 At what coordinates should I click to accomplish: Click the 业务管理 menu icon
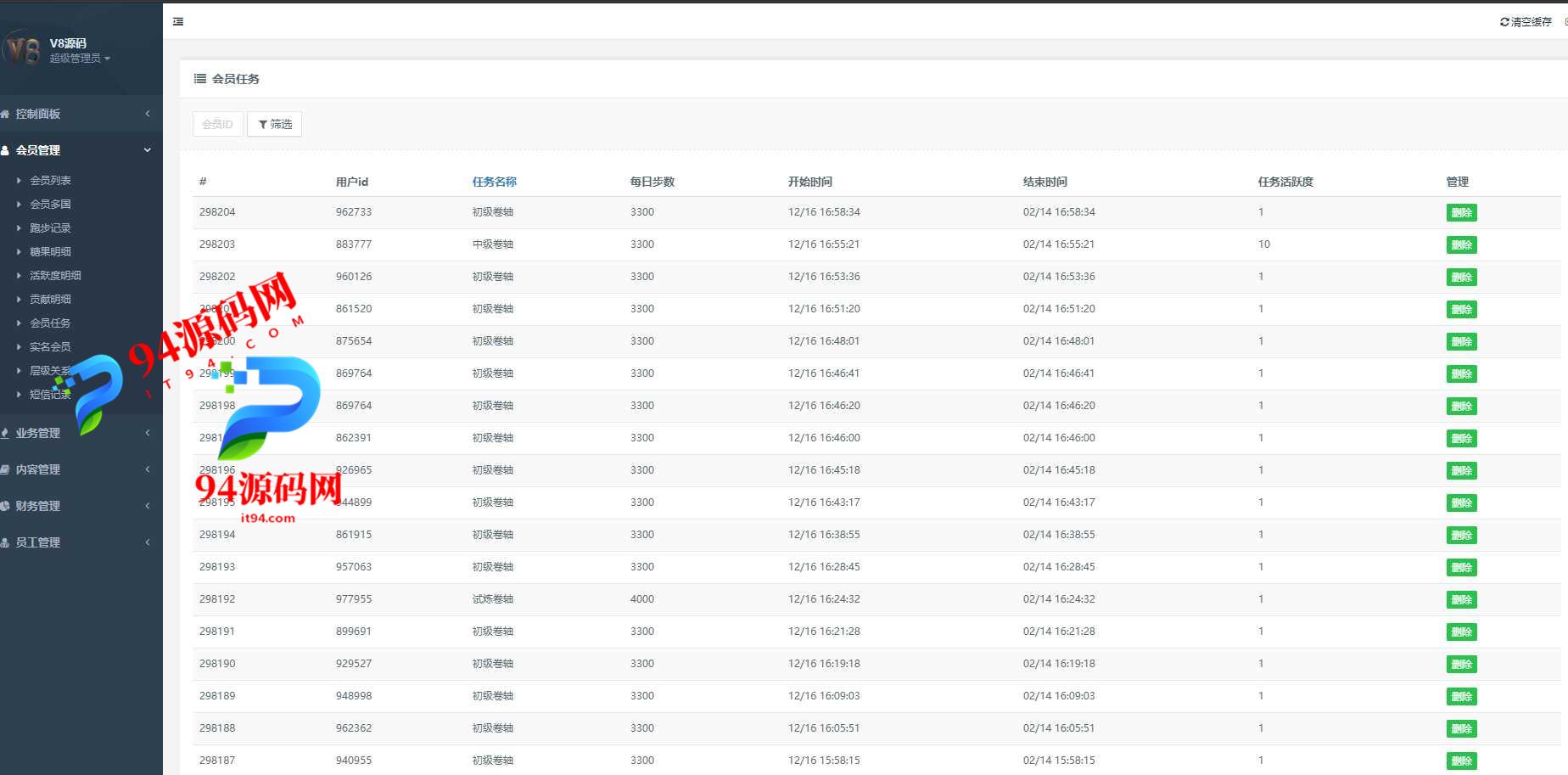click(x=5, y=433)
